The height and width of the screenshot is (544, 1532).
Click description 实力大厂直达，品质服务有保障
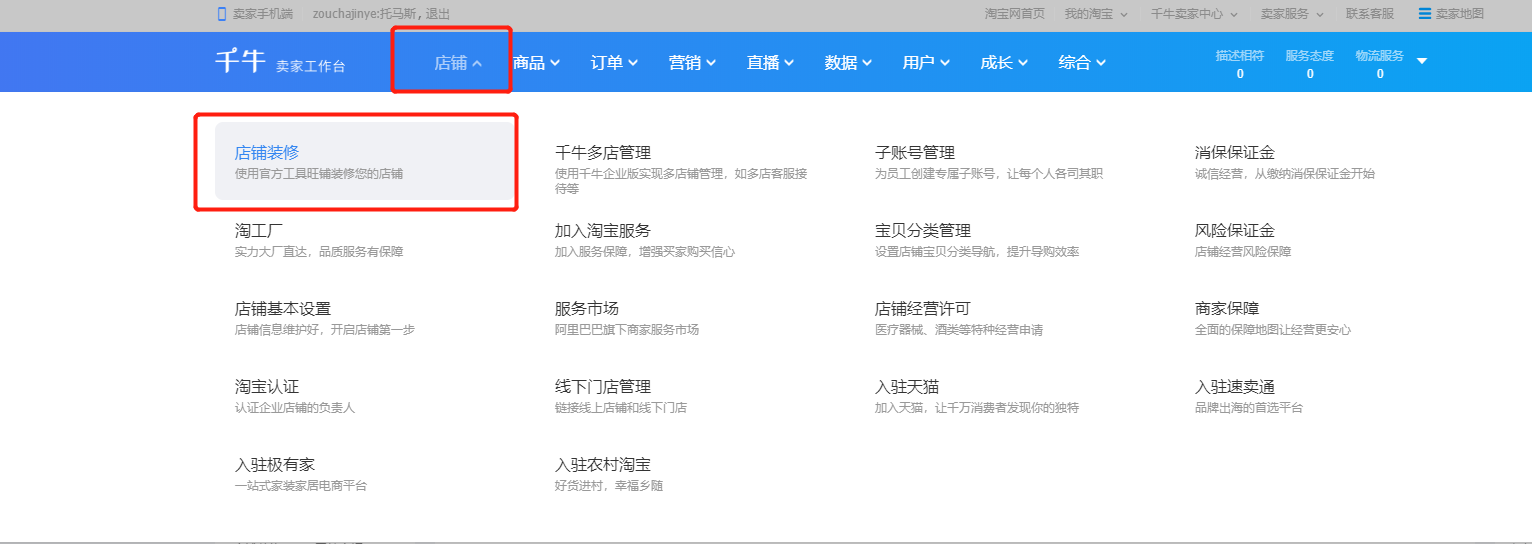[319, 251]
